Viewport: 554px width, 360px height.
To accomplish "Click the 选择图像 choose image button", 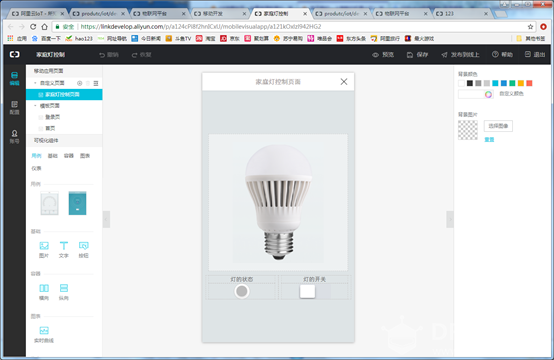I will coord(498,126).
